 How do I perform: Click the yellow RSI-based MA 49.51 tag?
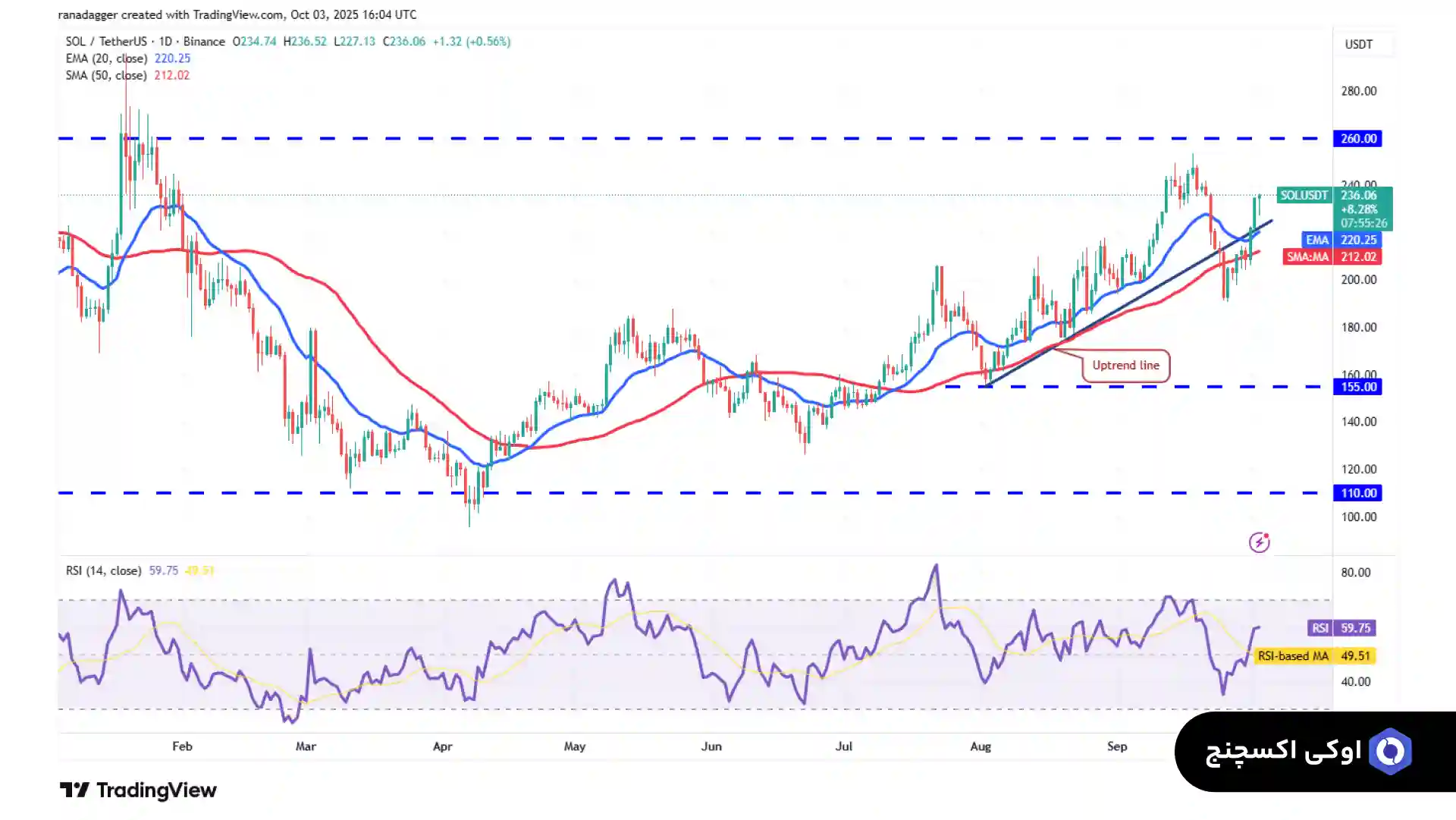pos(1315,656)
